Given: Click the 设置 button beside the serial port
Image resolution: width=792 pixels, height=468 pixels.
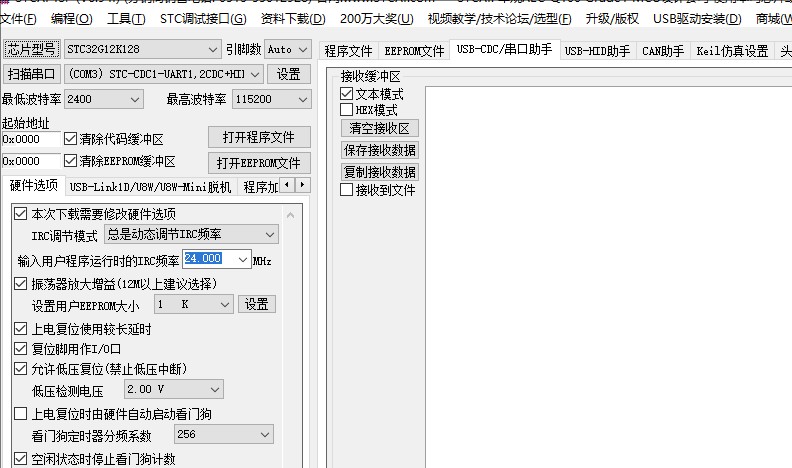Looking at the screenshot, I should click(288, 74).
